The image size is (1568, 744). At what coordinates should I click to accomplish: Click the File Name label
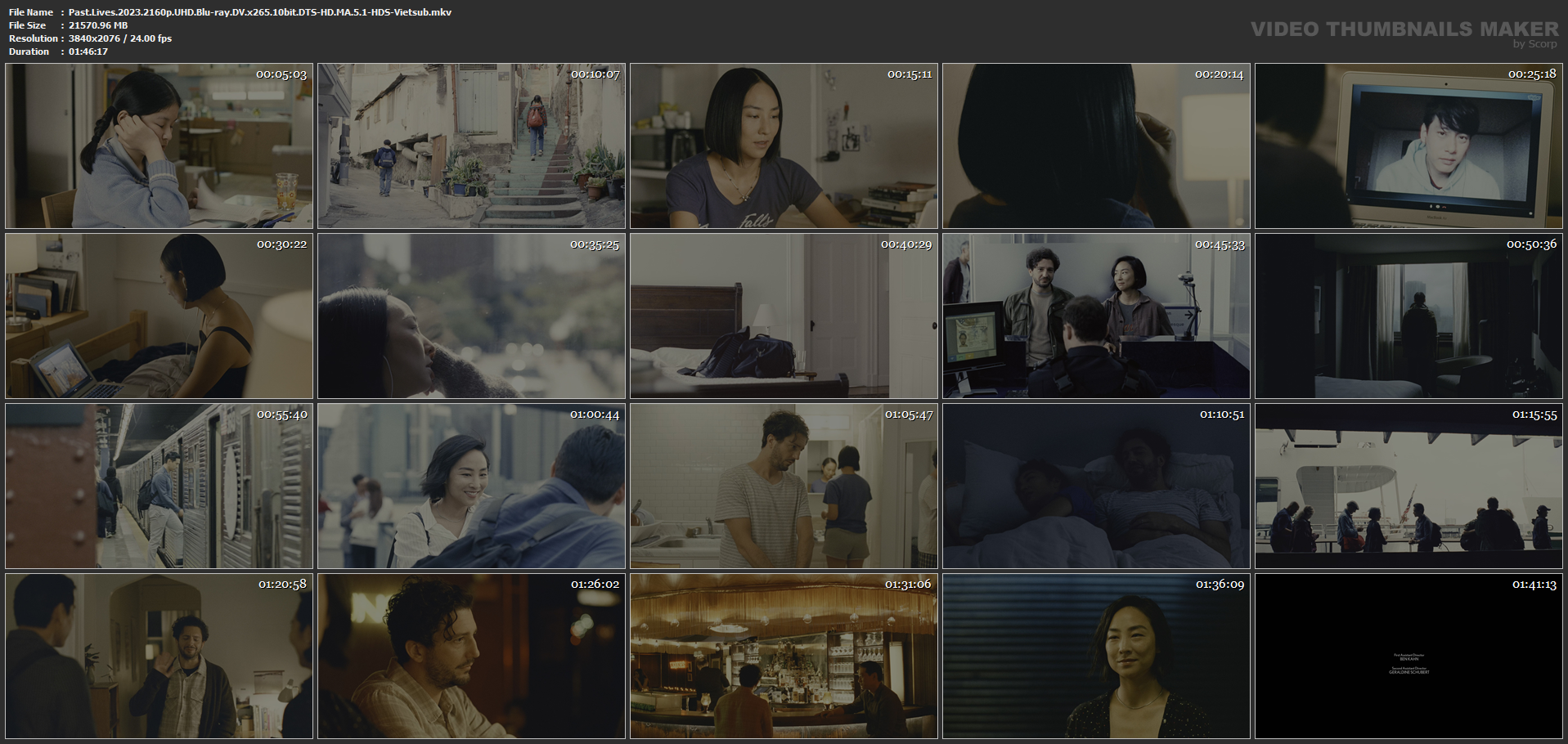click(31, 12)
